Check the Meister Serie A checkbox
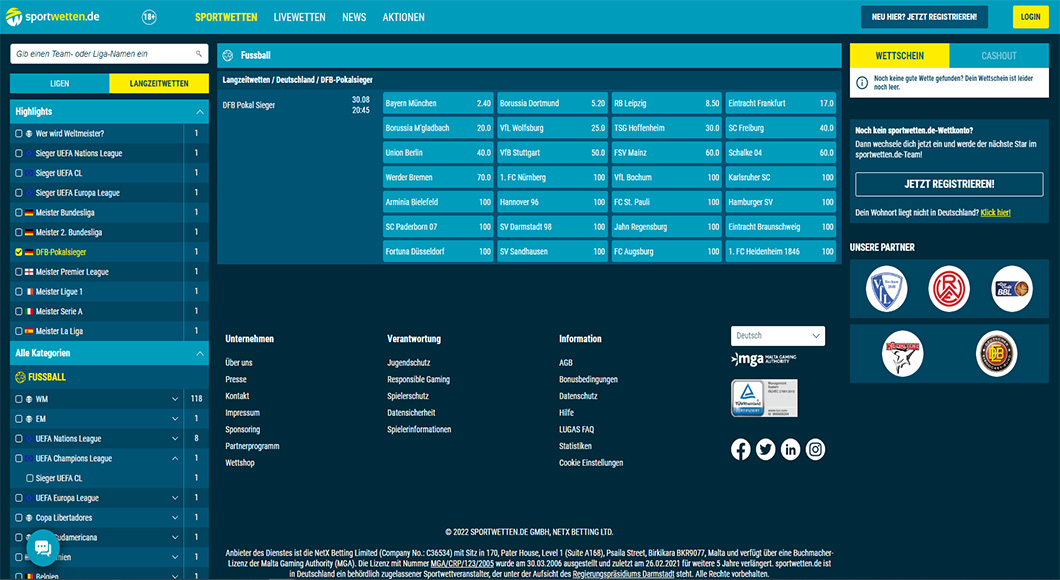 click(x=19, y=312)
